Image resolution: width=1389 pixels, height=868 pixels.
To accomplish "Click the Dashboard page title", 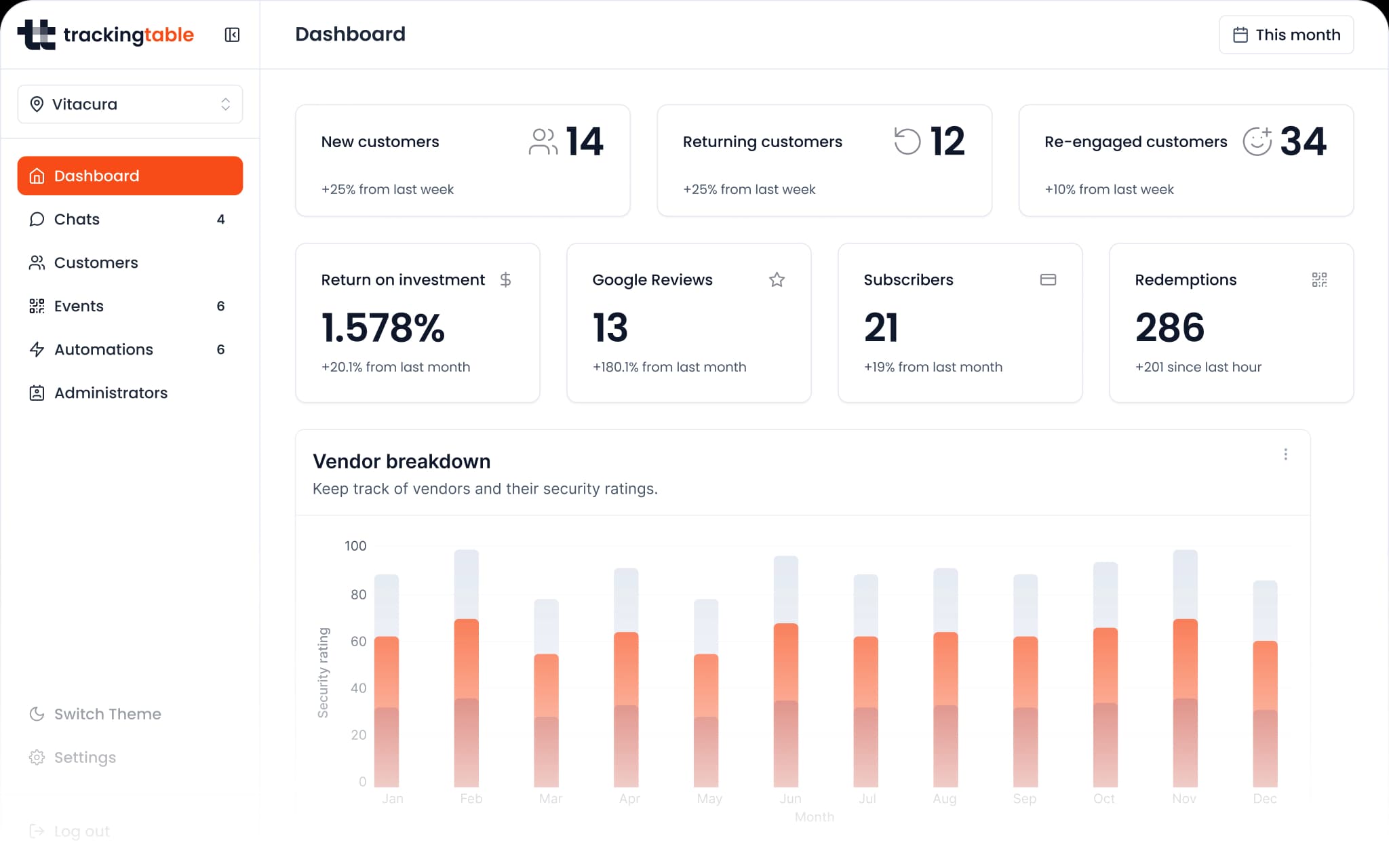I will pyautogui.click(x=351, y=34).
